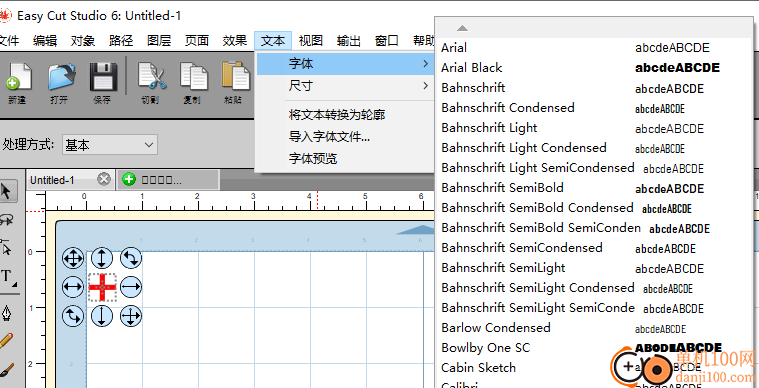The width and height of the screenshot is (759, 388).
Task: Click the vertical resize handle above object
Action: coord(102,258)
